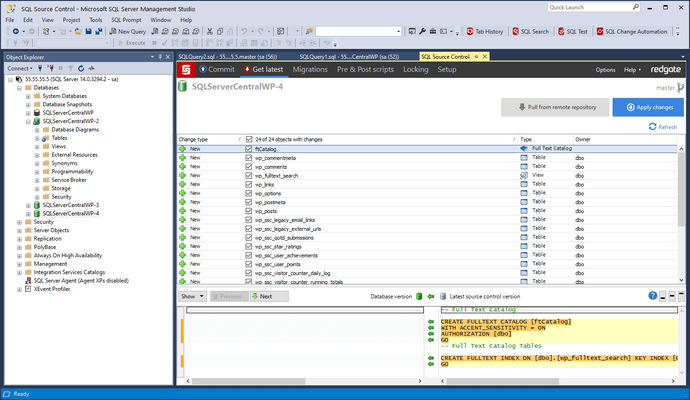Click the Database Engine Query icon
This screenshot has width=690, height=400.
click(x=155, y=31)
